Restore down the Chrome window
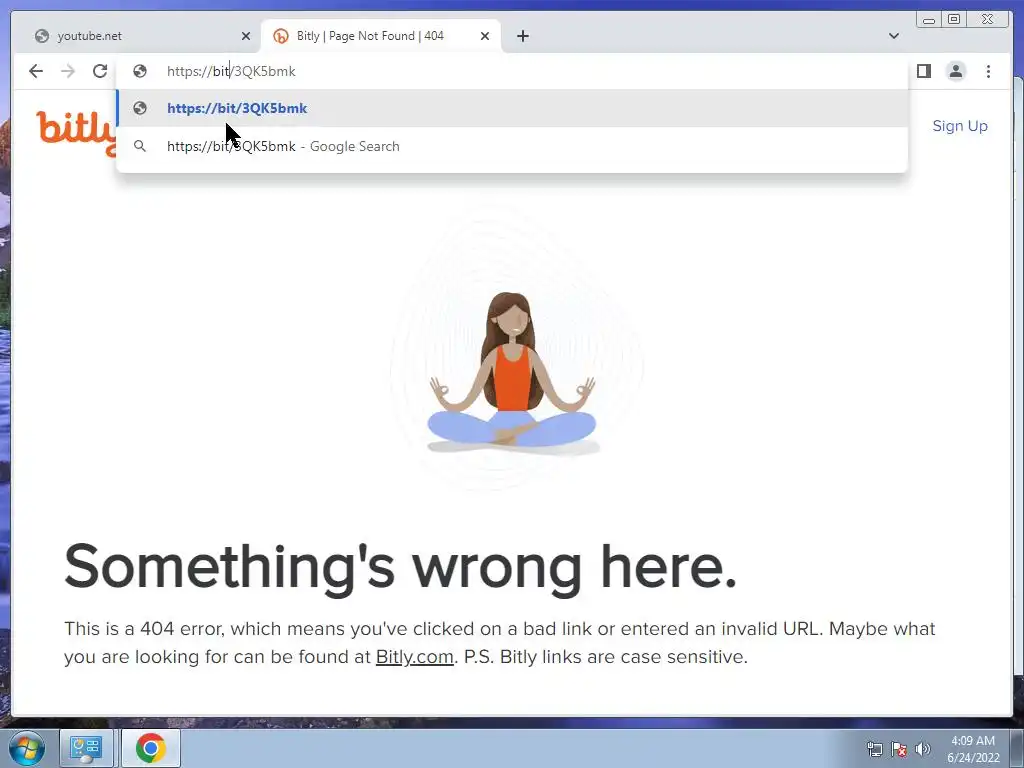Image resolution: width=1024 pixels, height=768 pixels. [953, 20]
